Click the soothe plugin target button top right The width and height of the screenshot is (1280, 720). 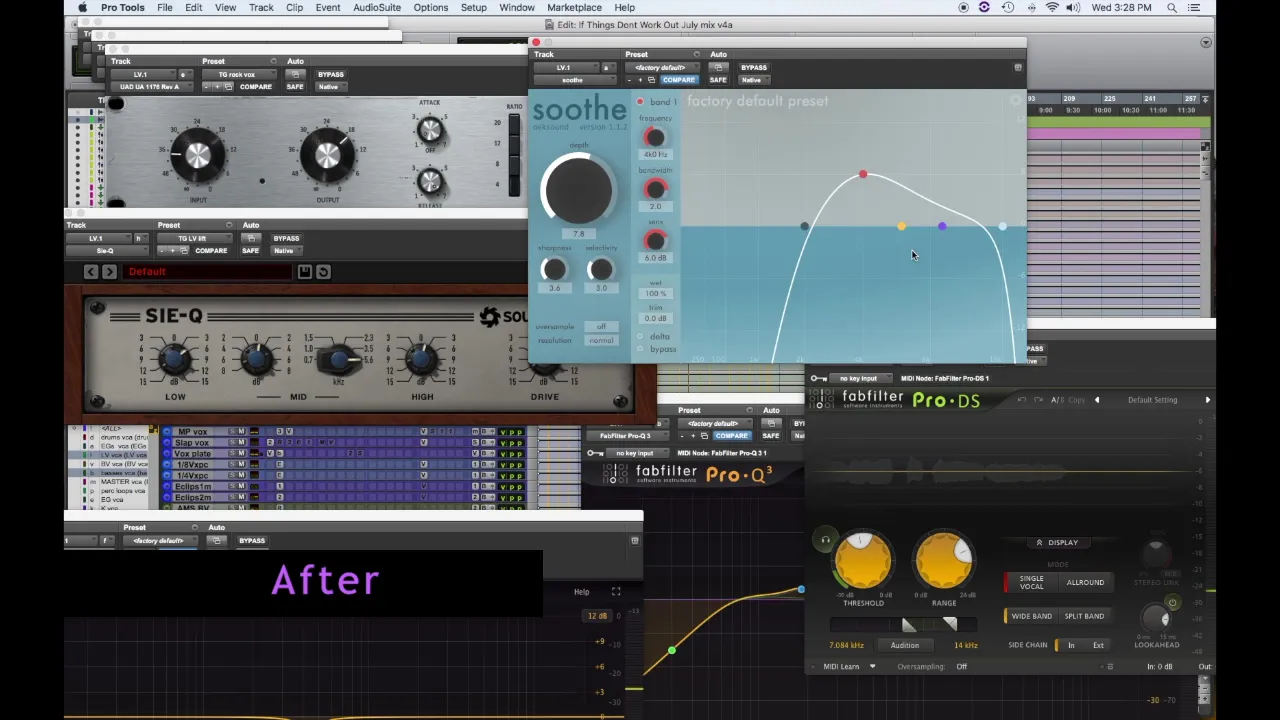(x=1018, y=68)
